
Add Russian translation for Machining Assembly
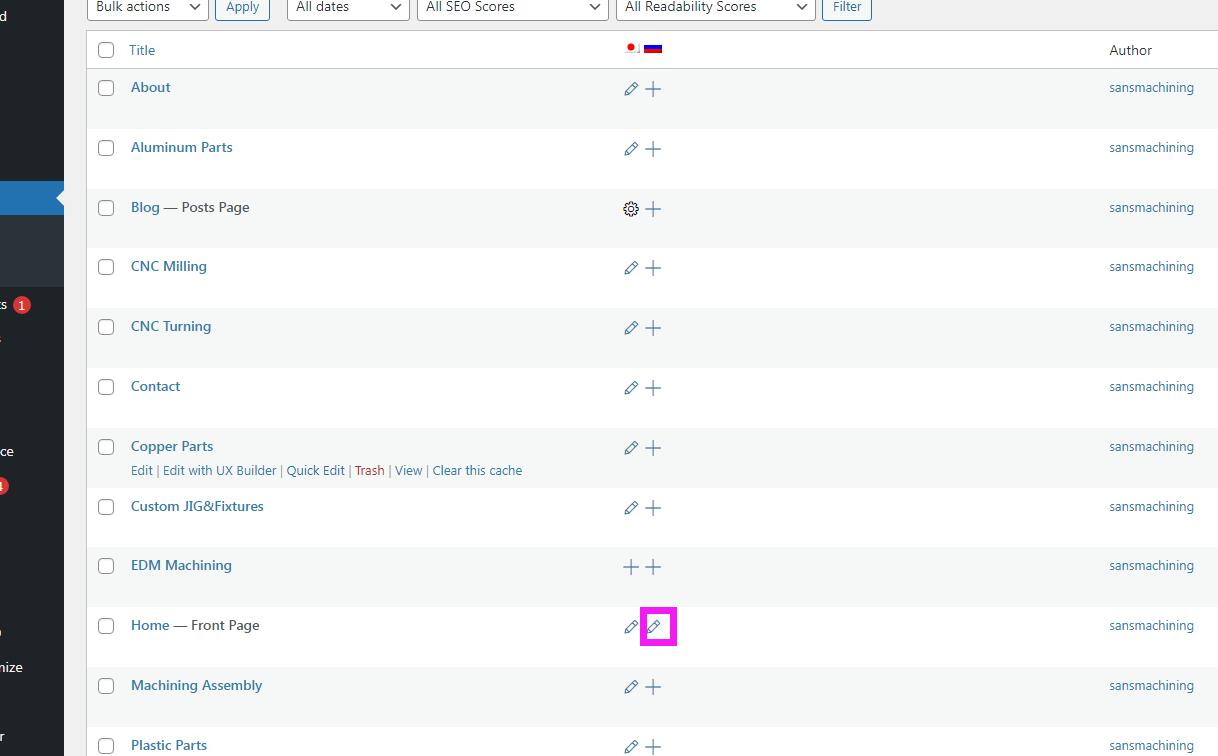(653, 687)
